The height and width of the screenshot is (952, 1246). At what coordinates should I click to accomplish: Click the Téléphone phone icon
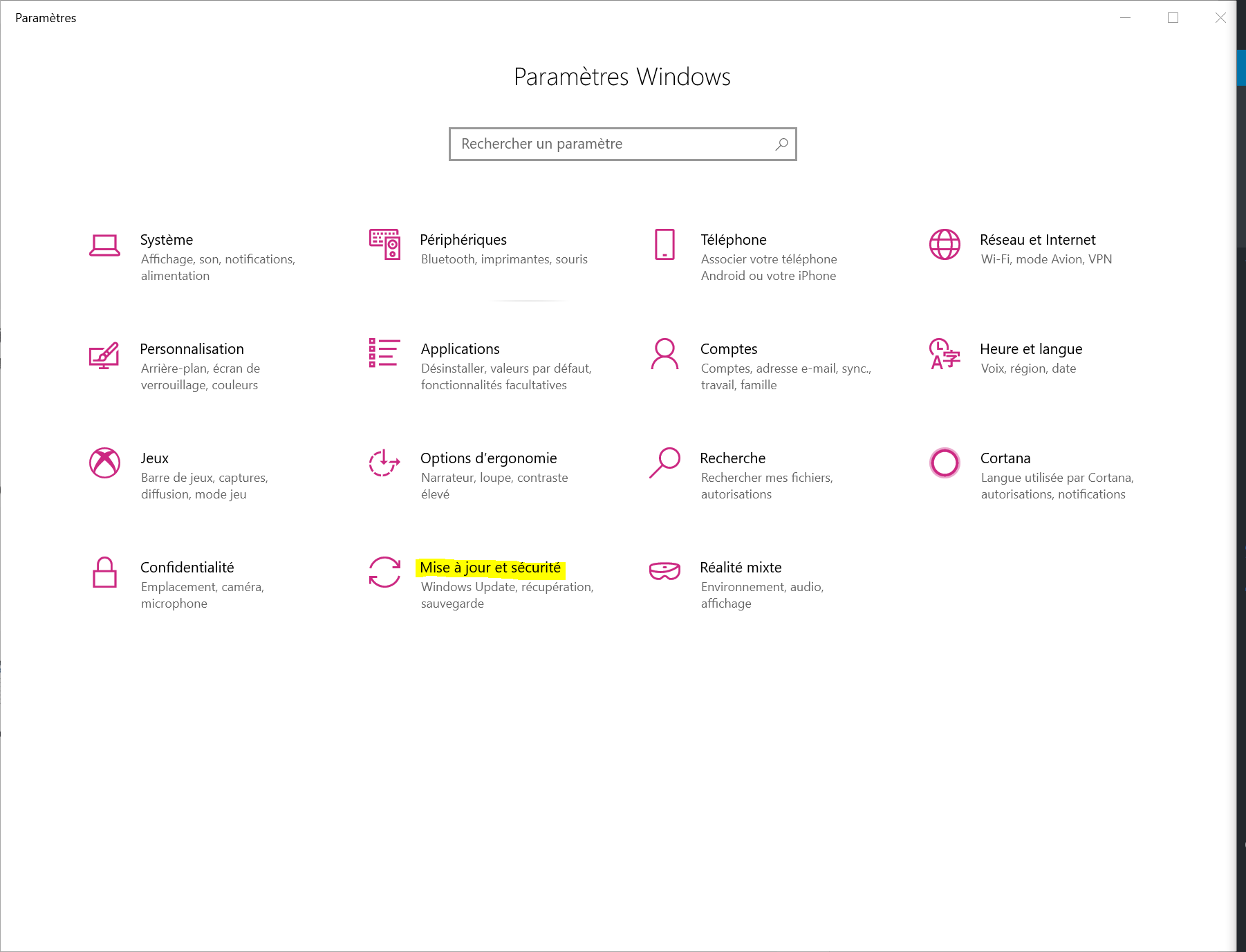click(664, 244)
